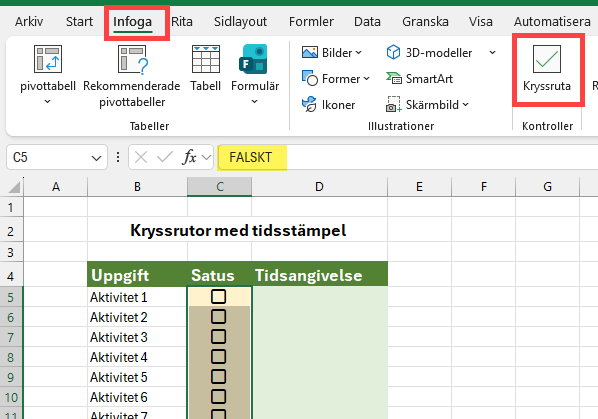The width and height of the screenshot is (598, 419).
Task: Switch to the Visa tab
Action: [x=481, y=21]
